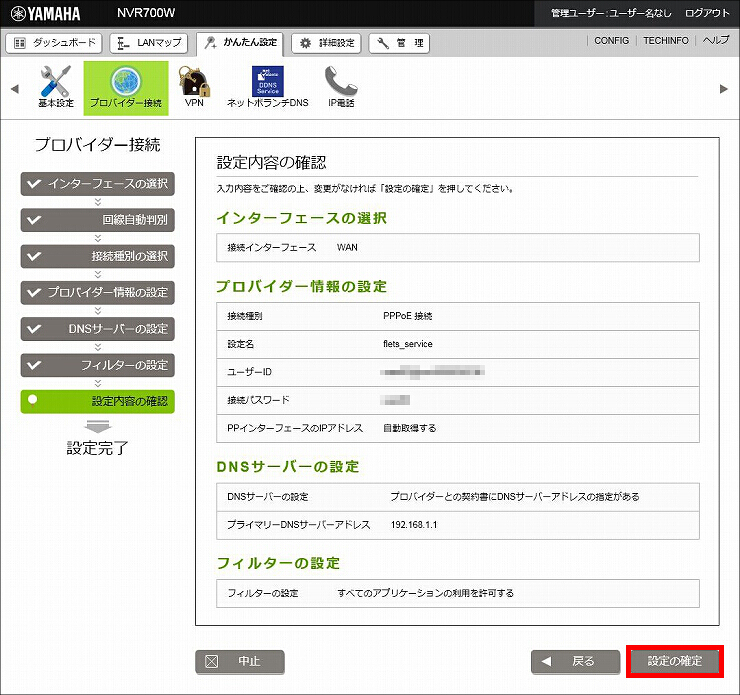
Task: Click the 設定完了 label
Action: pos(97,448)
